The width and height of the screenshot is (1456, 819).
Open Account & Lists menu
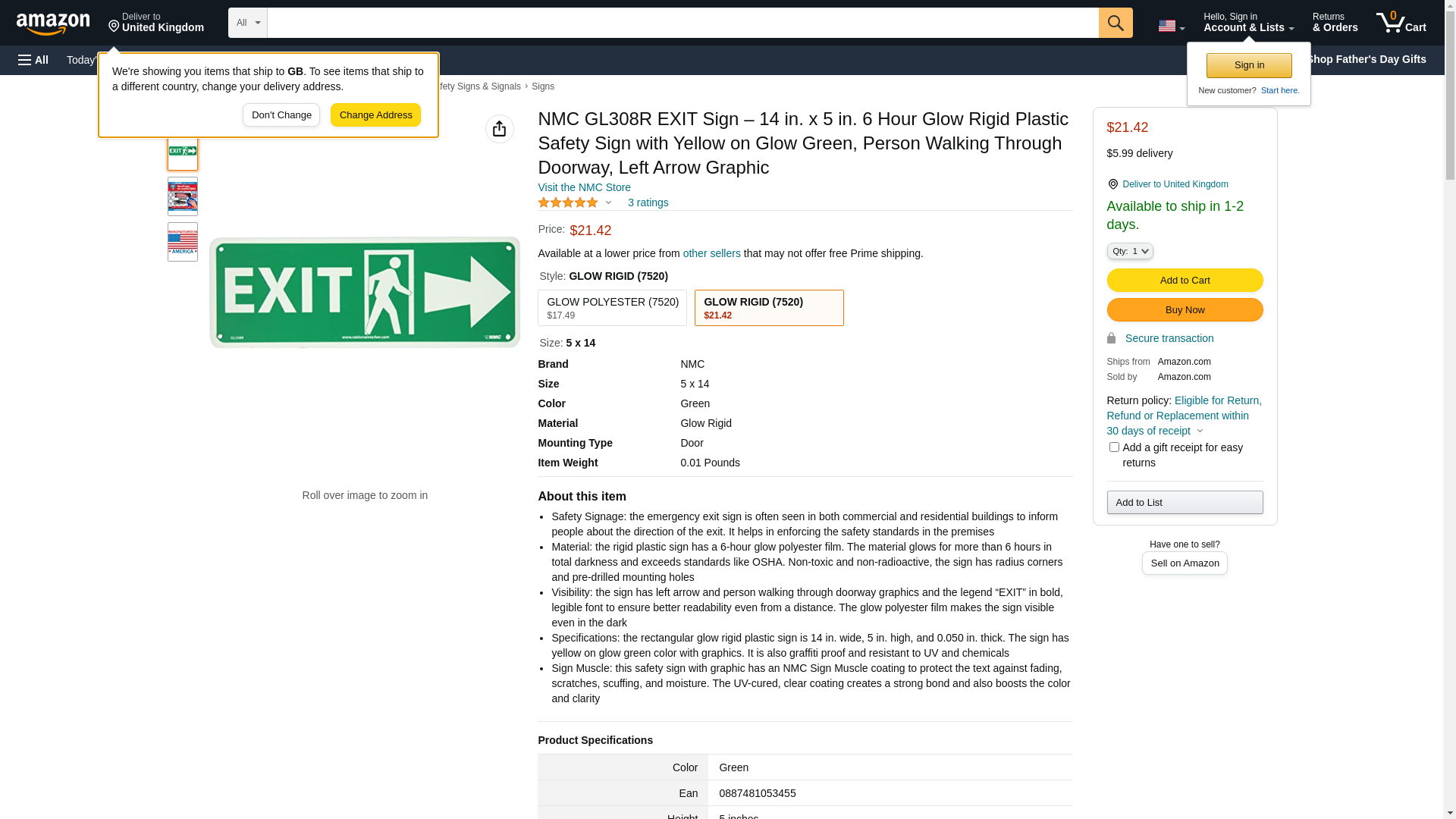(x=1248, y=23)
